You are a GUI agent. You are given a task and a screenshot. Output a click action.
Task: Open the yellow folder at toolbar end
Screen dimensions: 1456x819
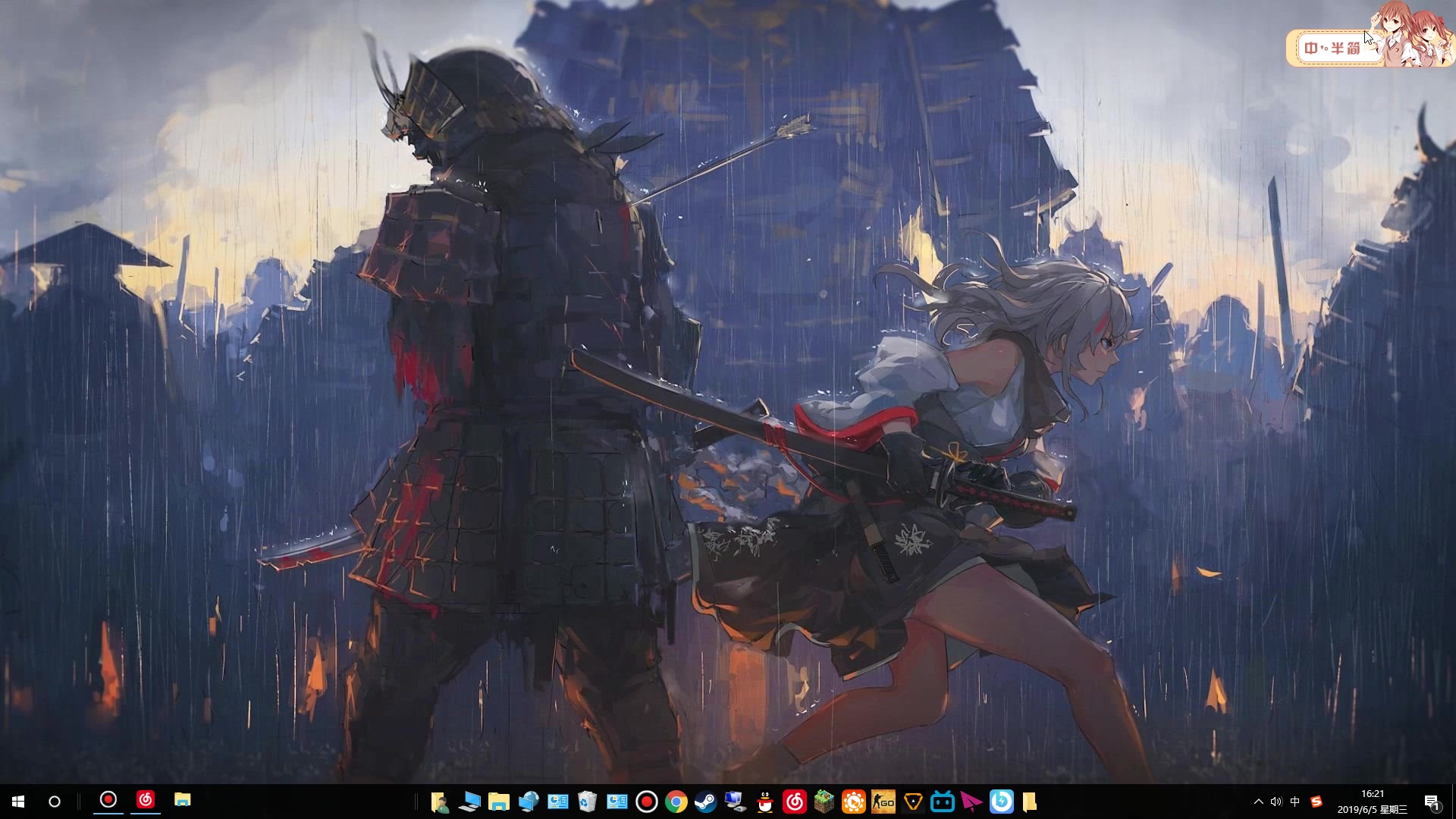pos(1029,802)
